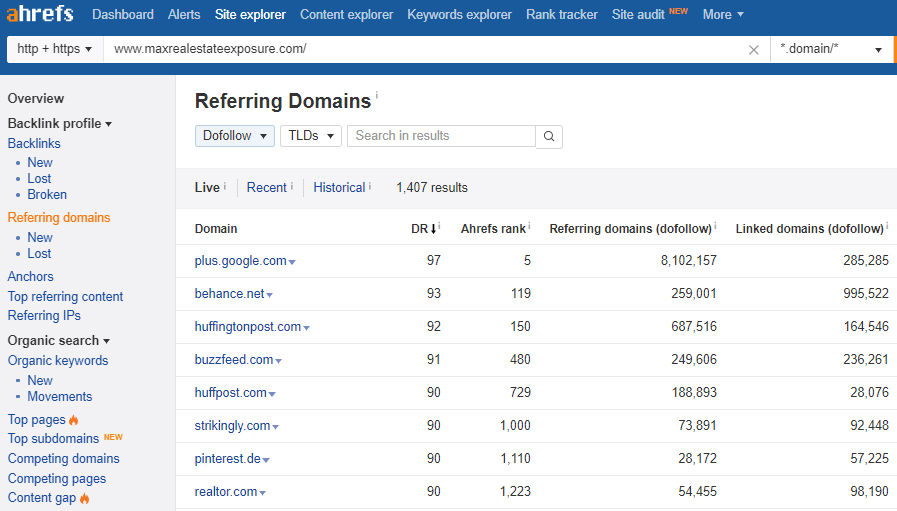Screen dimensions: 897x511
Task: Expand strikingly.com row dropdown arrow
Action: [x=276, y=427]
